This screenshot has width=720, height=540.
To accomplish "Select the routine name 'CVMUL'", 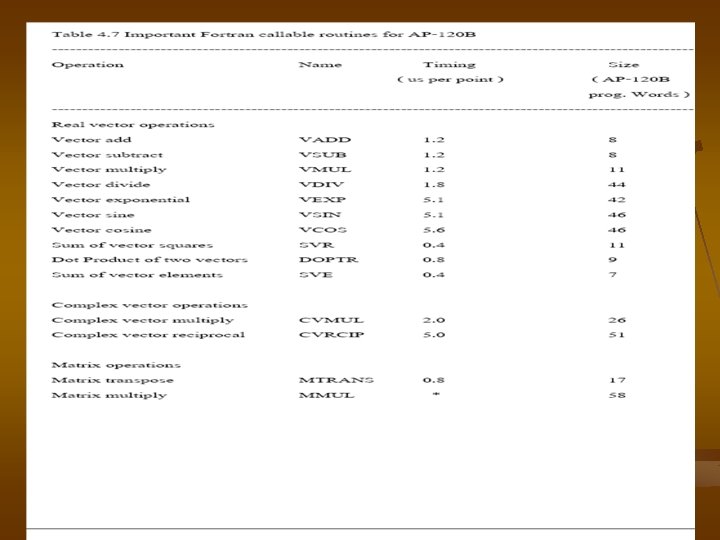I will [331, 320].
